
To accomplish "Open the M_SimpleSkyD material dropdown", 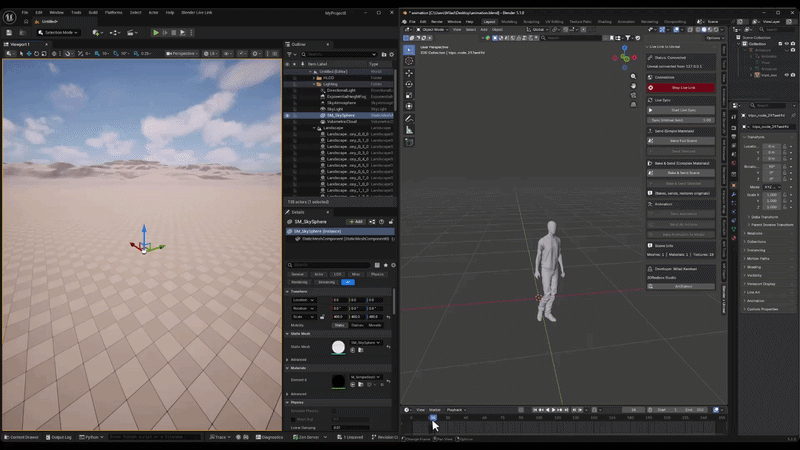I will (365, 377).
